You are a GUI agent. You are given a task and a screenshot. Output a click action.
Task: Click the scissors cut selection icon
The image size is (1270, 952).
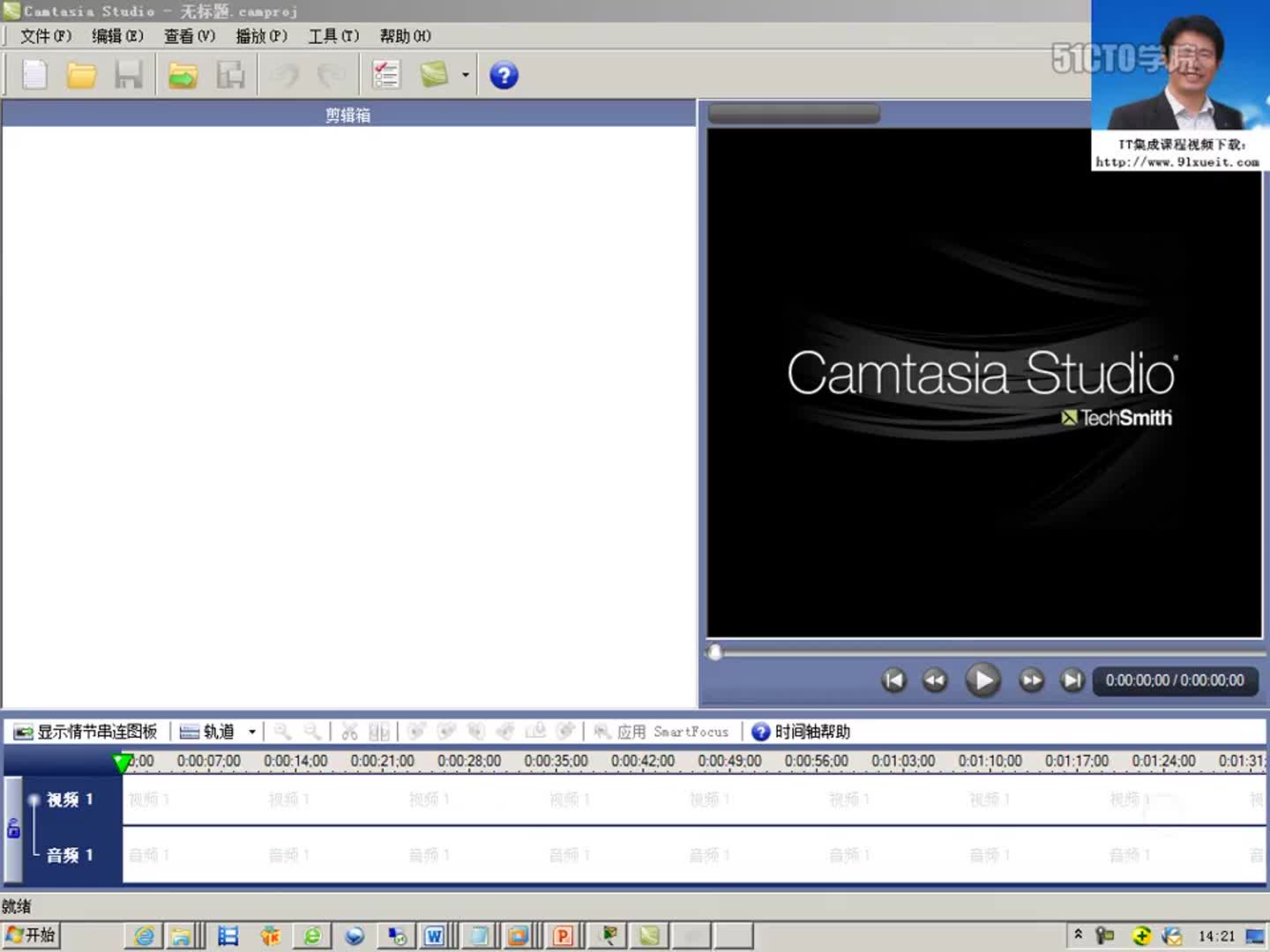(x=350, y=732)
